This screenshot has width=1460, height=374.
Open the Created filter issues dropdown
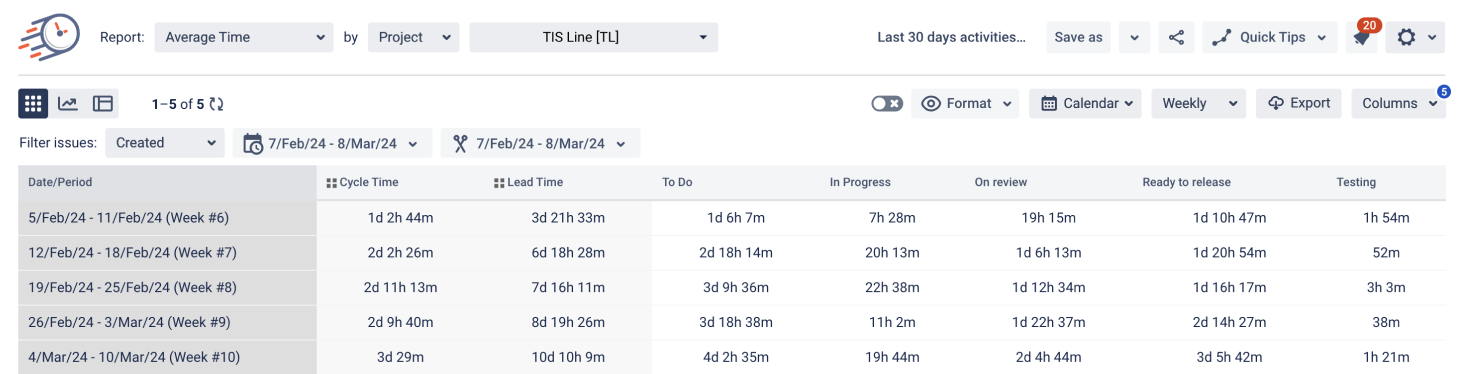(x=165, y=143)
